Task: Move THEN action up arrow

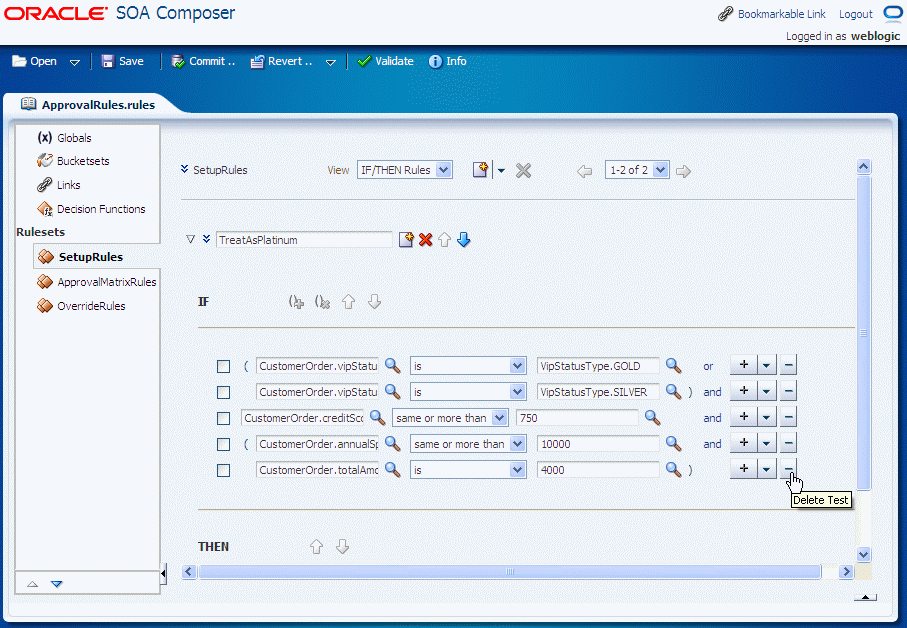Action: [x=316, y=546]
